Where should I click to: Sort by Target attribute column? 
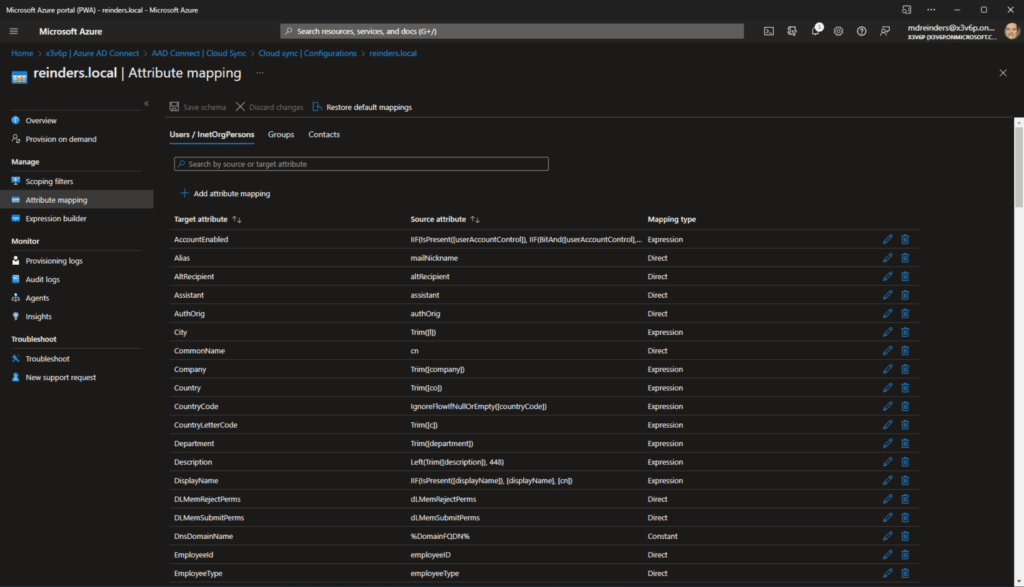pyautogui.click(x=208, y=219)
